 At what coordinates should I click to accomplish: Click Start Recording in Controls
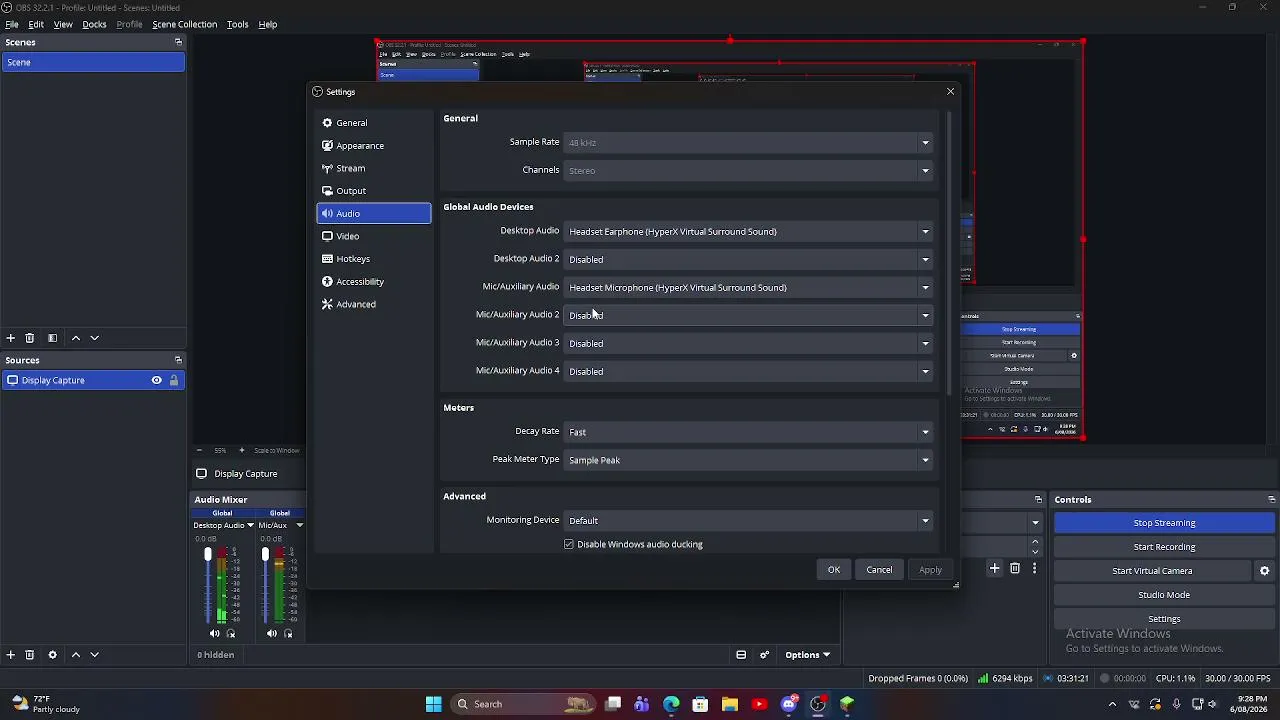coord(1164,547)
